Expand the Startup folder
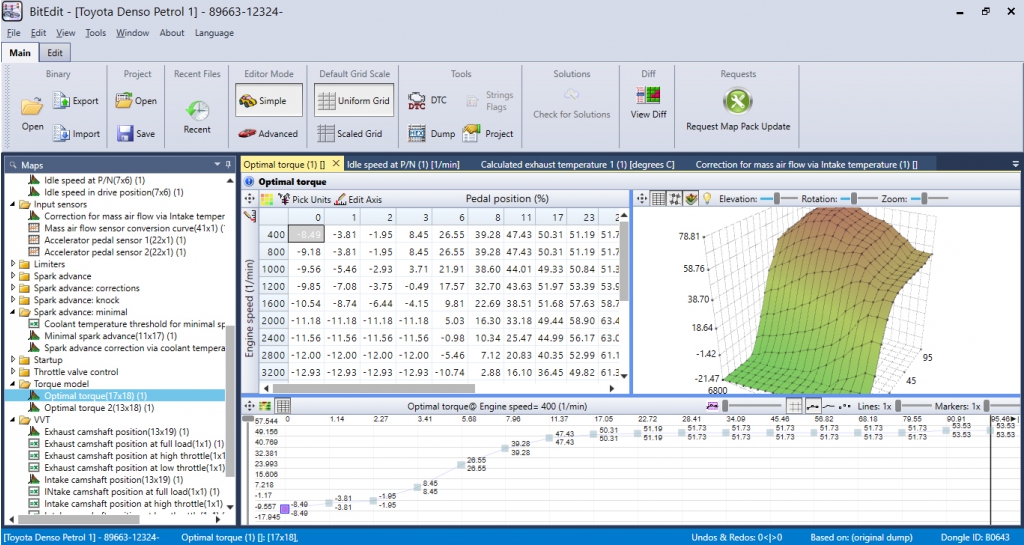The image size is (1024, 545). click(14, 360)
